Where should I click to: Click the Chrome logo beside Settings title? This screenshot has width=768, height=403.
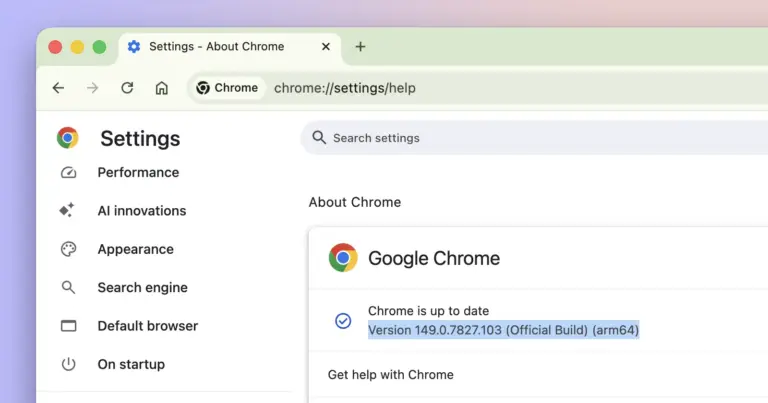point(68,138)
